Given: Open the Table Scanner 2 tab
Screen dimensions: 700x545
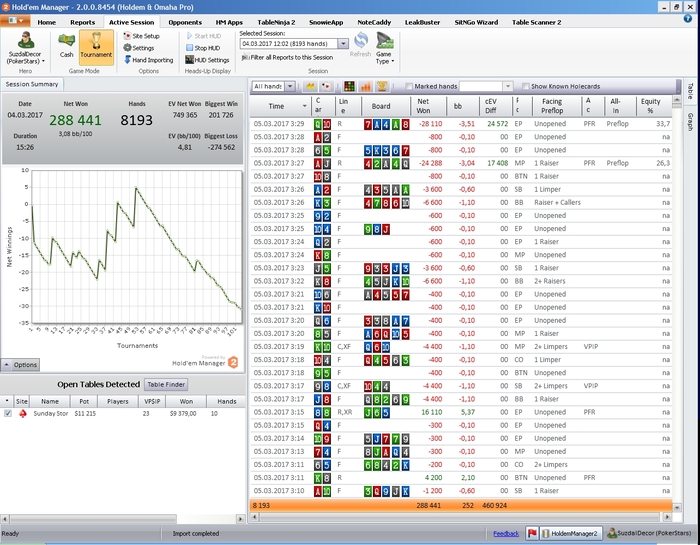Looking at the screenshot, I should tap(537, 22).
